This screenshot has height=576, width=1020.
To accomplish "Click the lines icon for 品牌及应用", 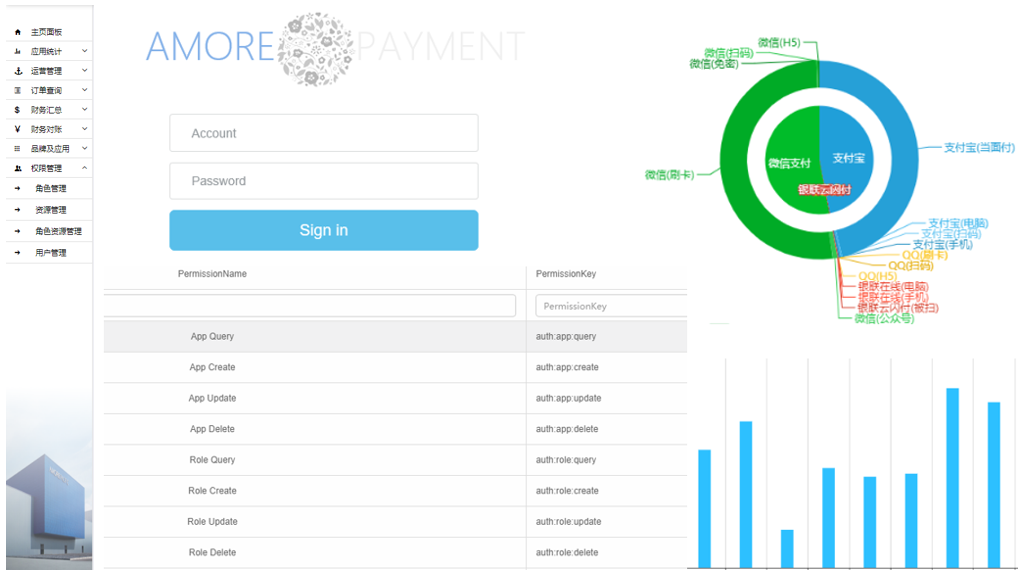I will [x=18, y=148].
